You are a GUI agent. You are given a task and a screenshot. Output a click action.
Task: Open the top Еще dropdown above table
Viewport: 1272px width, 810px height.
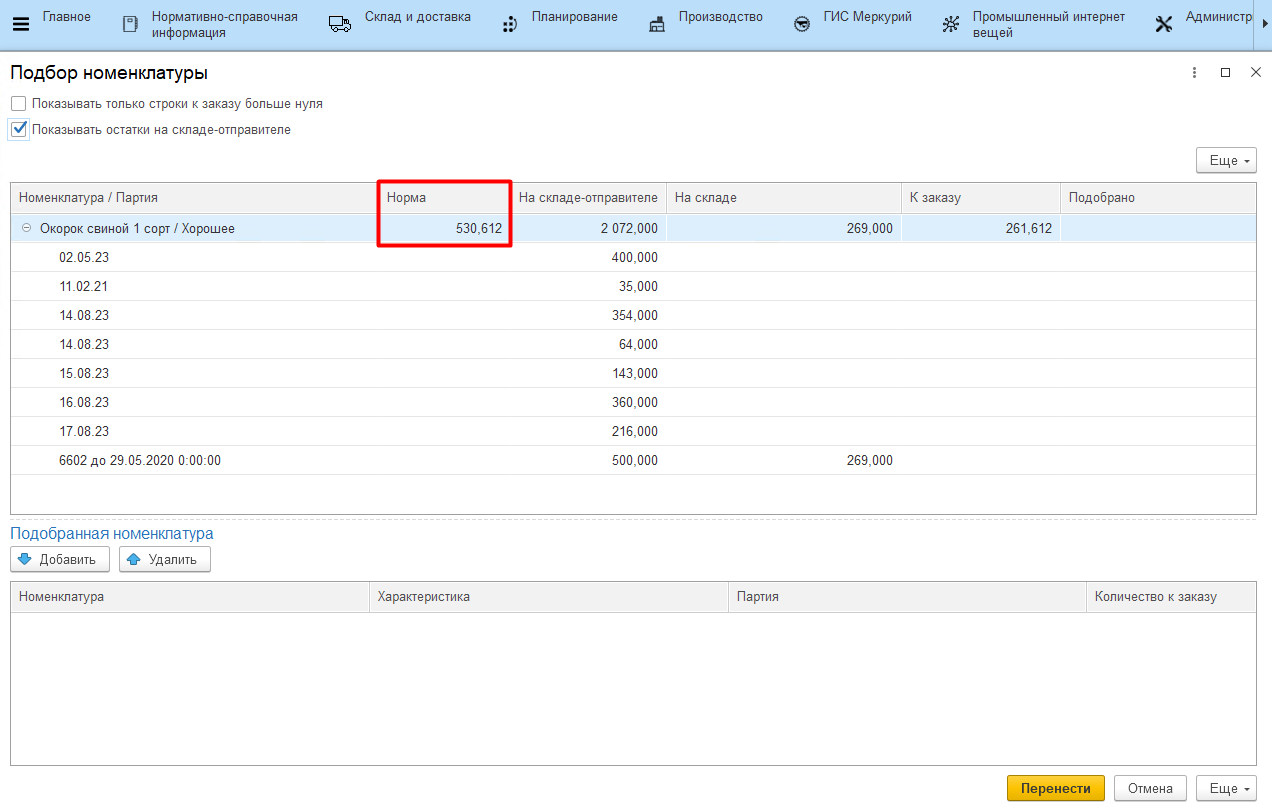[x=1226, y=161]
